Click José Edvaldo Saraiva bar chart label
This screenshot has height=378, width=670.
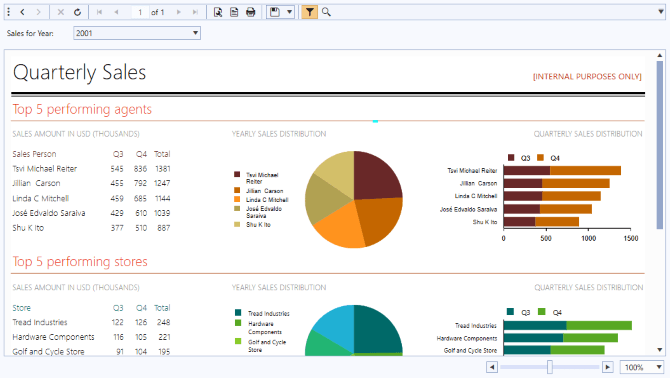pyautogui.click(x=468, y=209)
